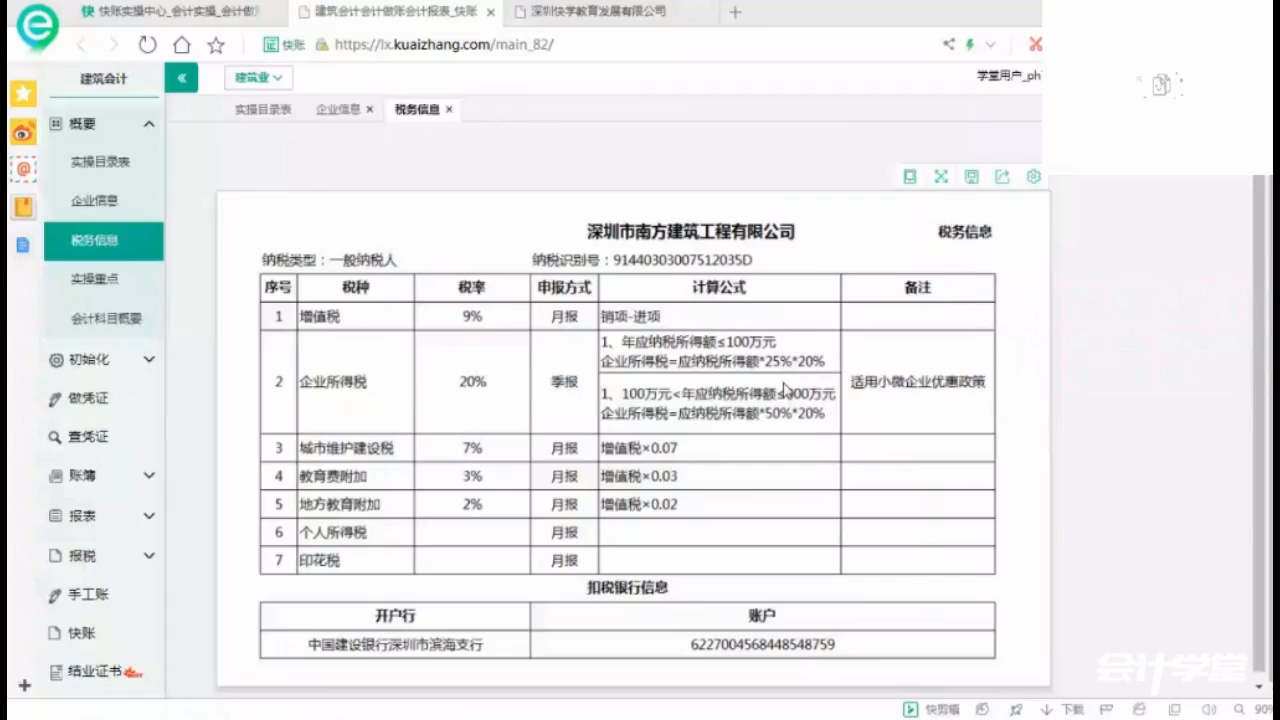
Task: Close the 税务信息 tab
Action: [449, 109]
